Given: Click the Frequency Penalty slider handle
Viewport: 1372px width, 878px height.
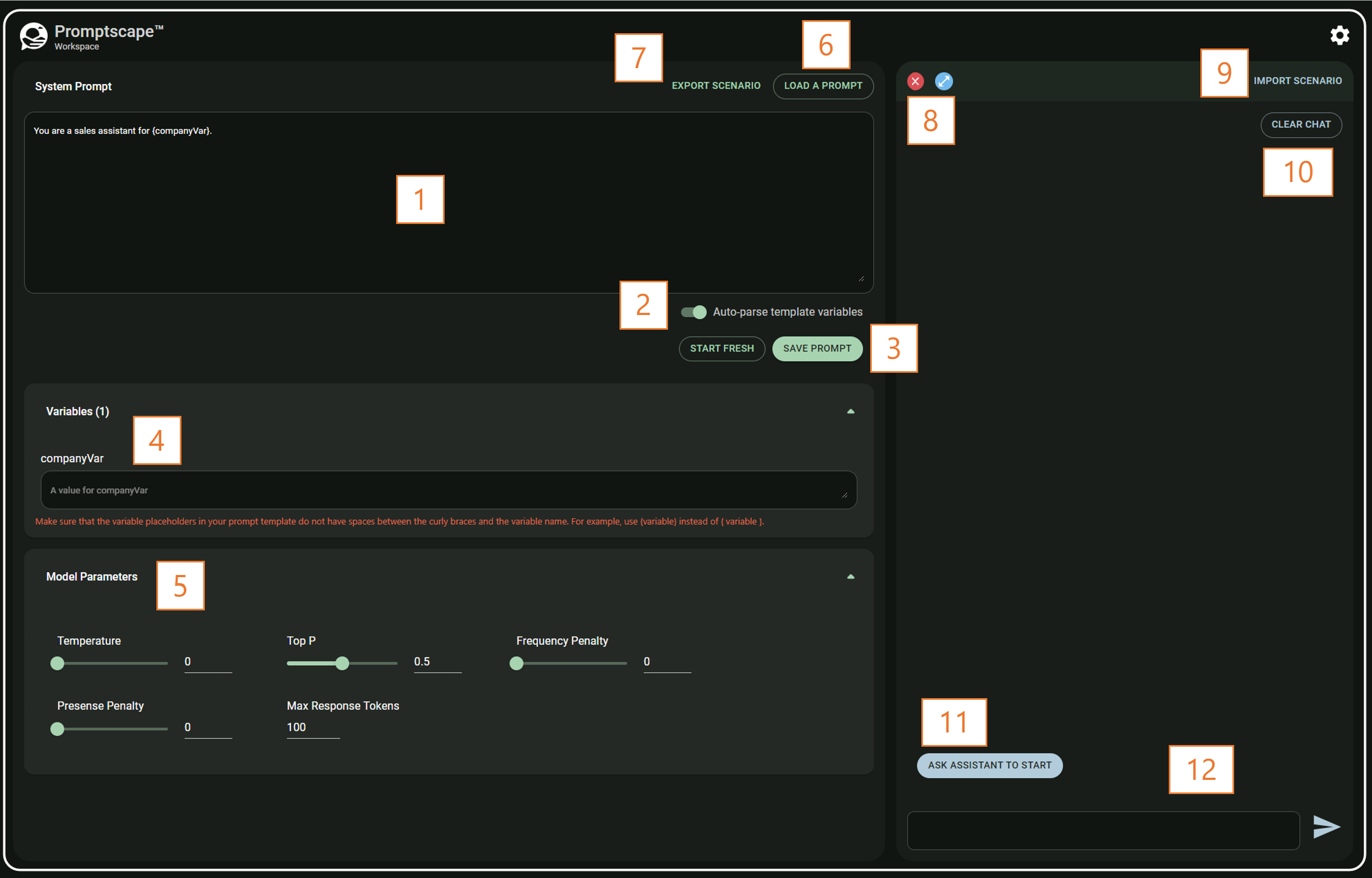Looking at the screenshot, I should point(516,663).
